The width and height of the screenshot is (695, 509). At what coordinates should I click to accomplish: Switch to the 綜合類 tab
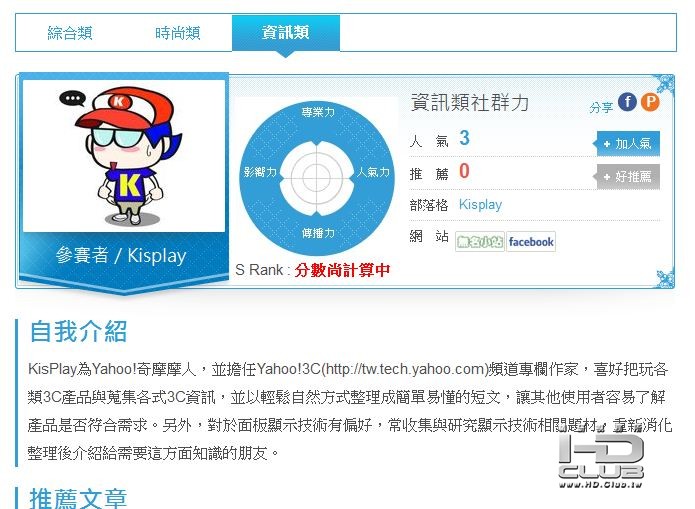pyautogui.click(x=70, y=33)
